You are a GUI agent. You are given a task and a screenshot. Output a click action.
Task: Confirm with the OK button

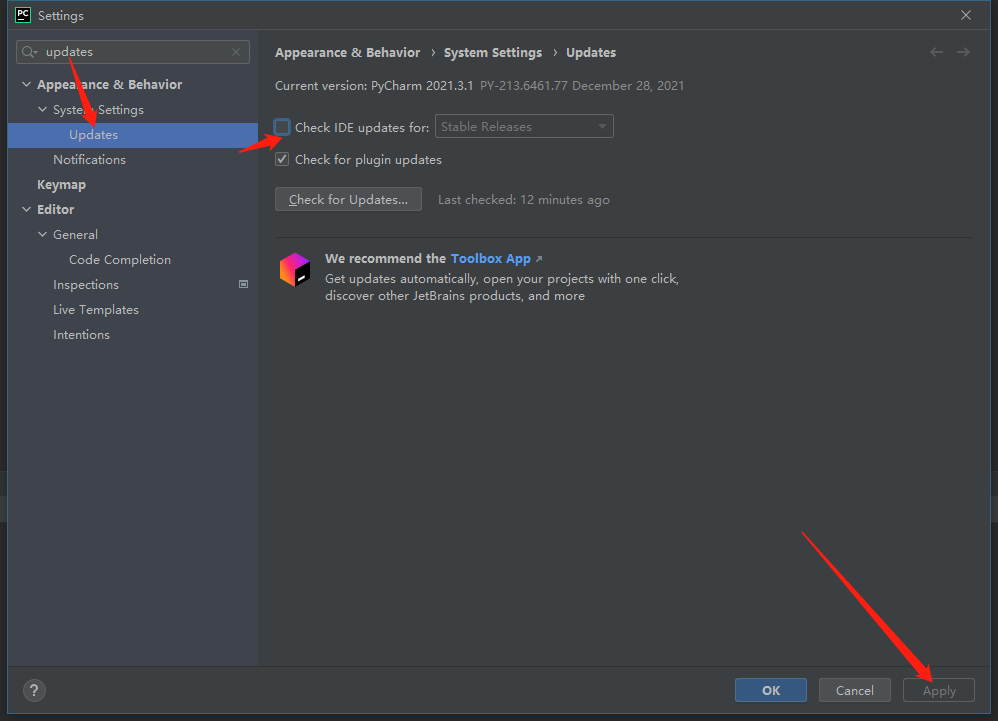771,690
